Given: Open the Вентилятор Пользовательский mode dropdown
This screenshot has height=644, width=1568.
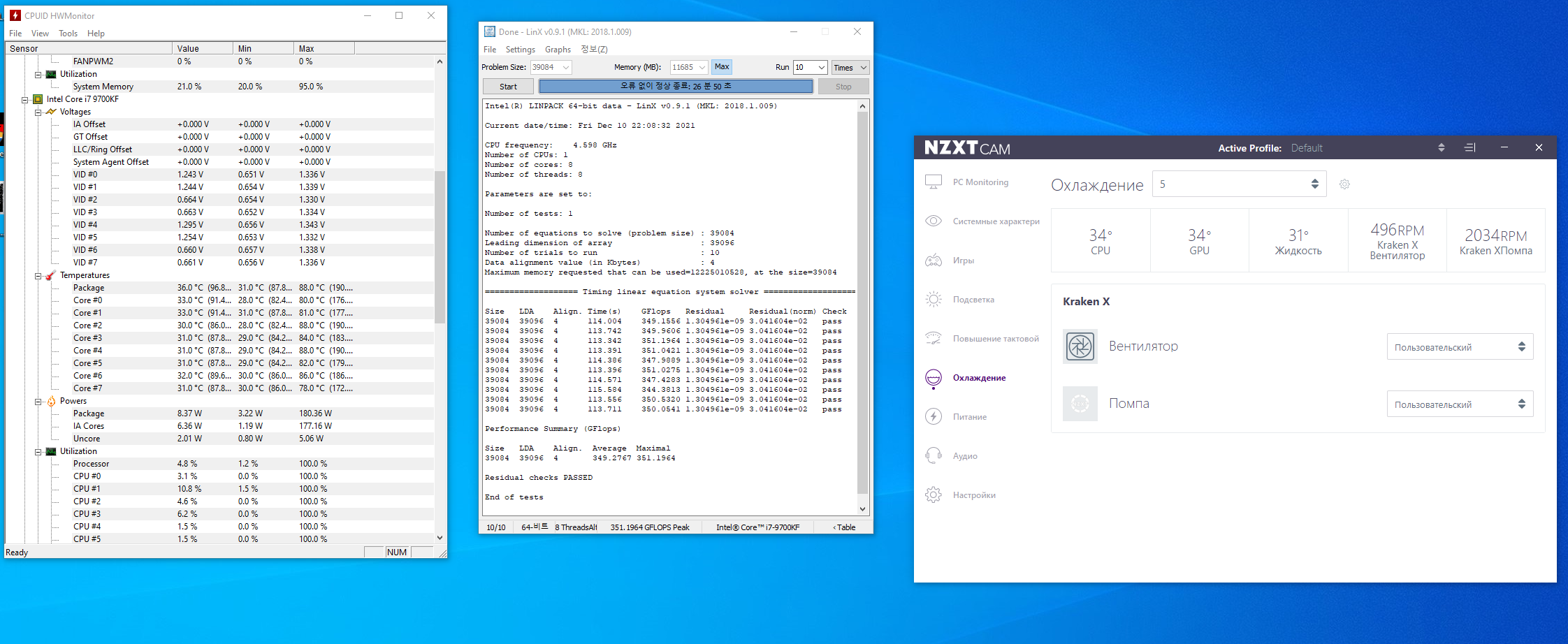Looking at the screenshot, I should (x=1460, y=347).
